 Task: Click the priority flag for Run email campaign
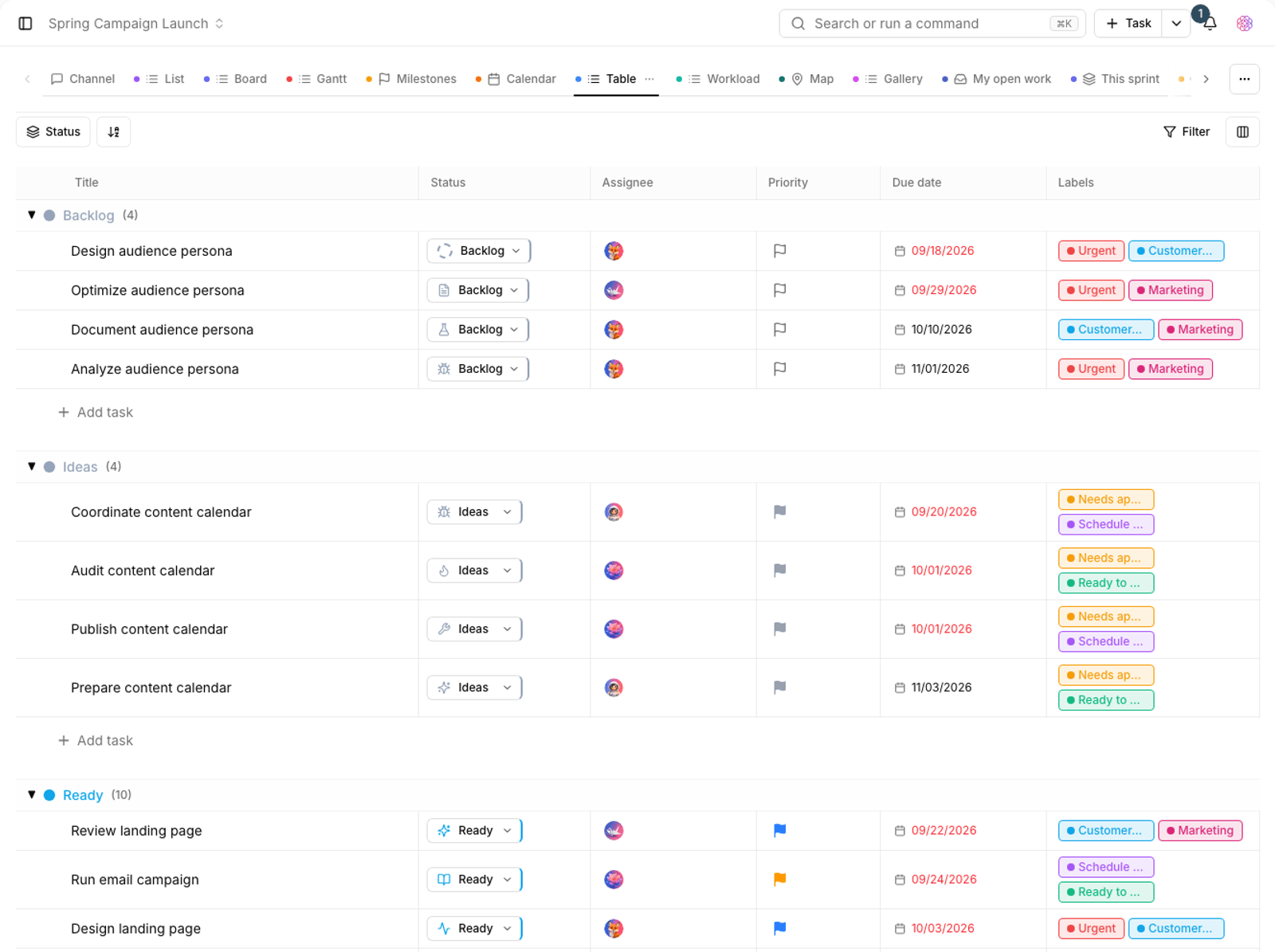(x=780, y=880)
